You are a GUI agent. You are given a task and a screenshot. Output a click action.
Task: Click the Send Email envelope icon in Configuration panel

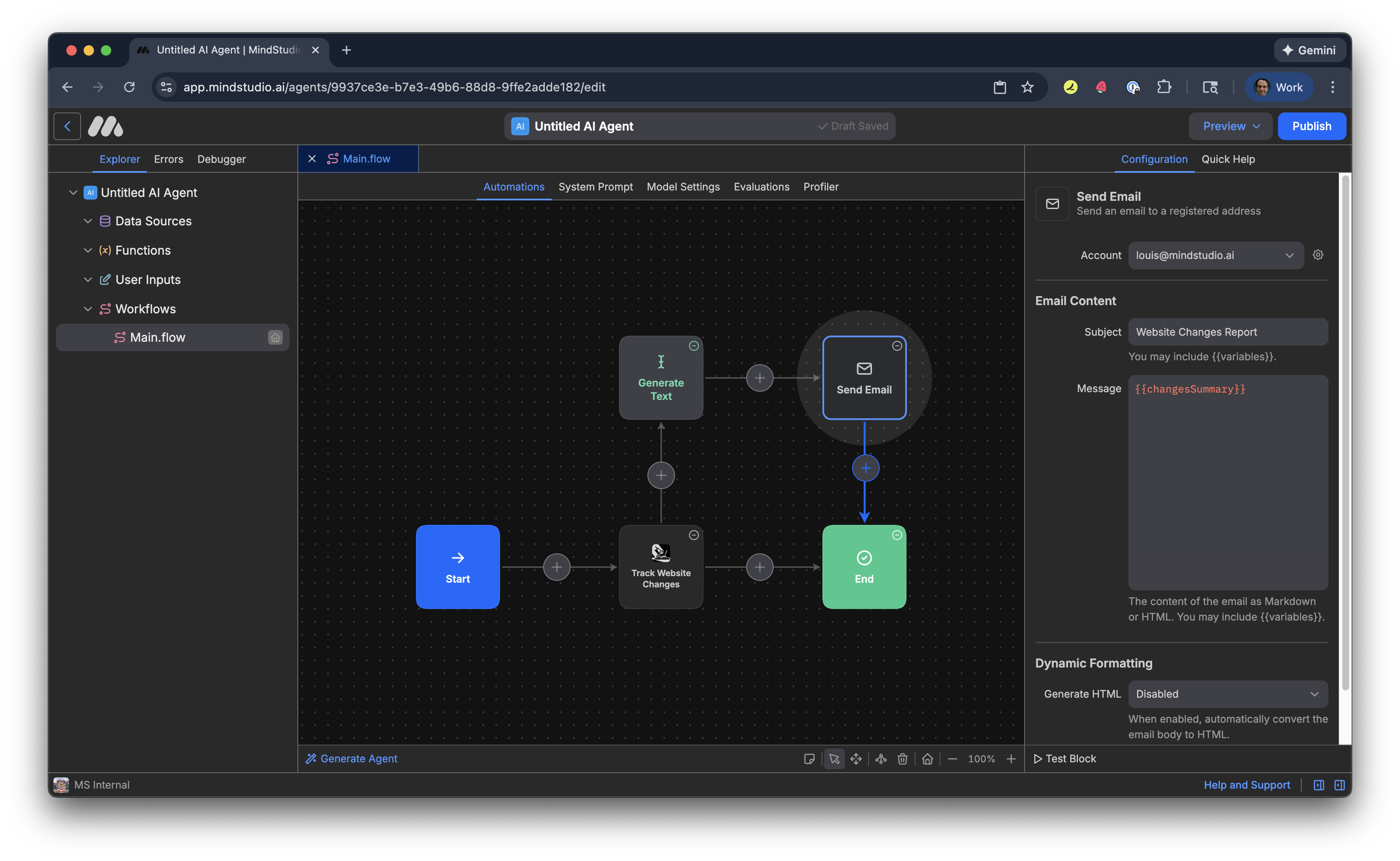1052,204
